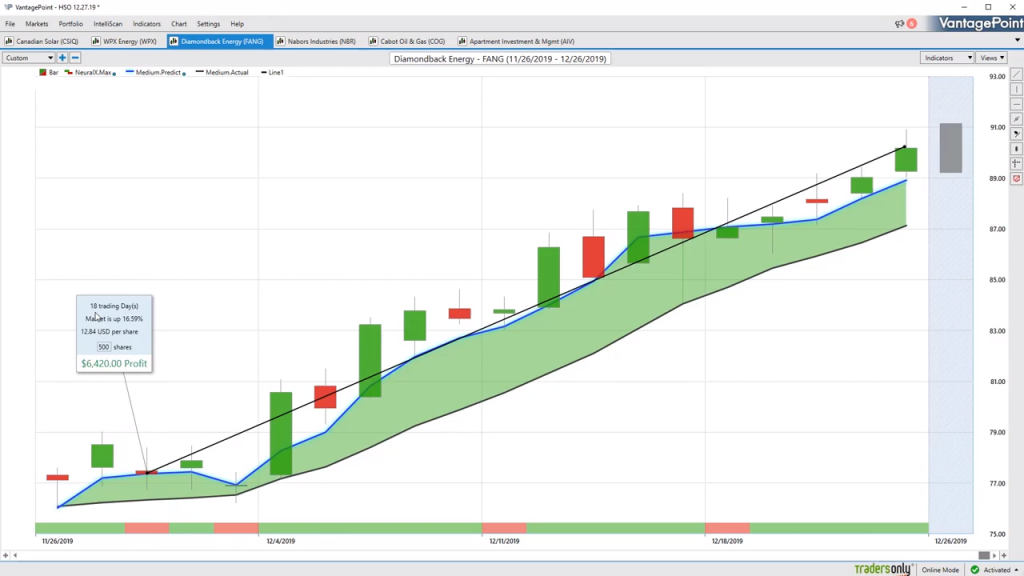
Task: Select the trend line drawing tool
Action: [x=1016, y=75]
